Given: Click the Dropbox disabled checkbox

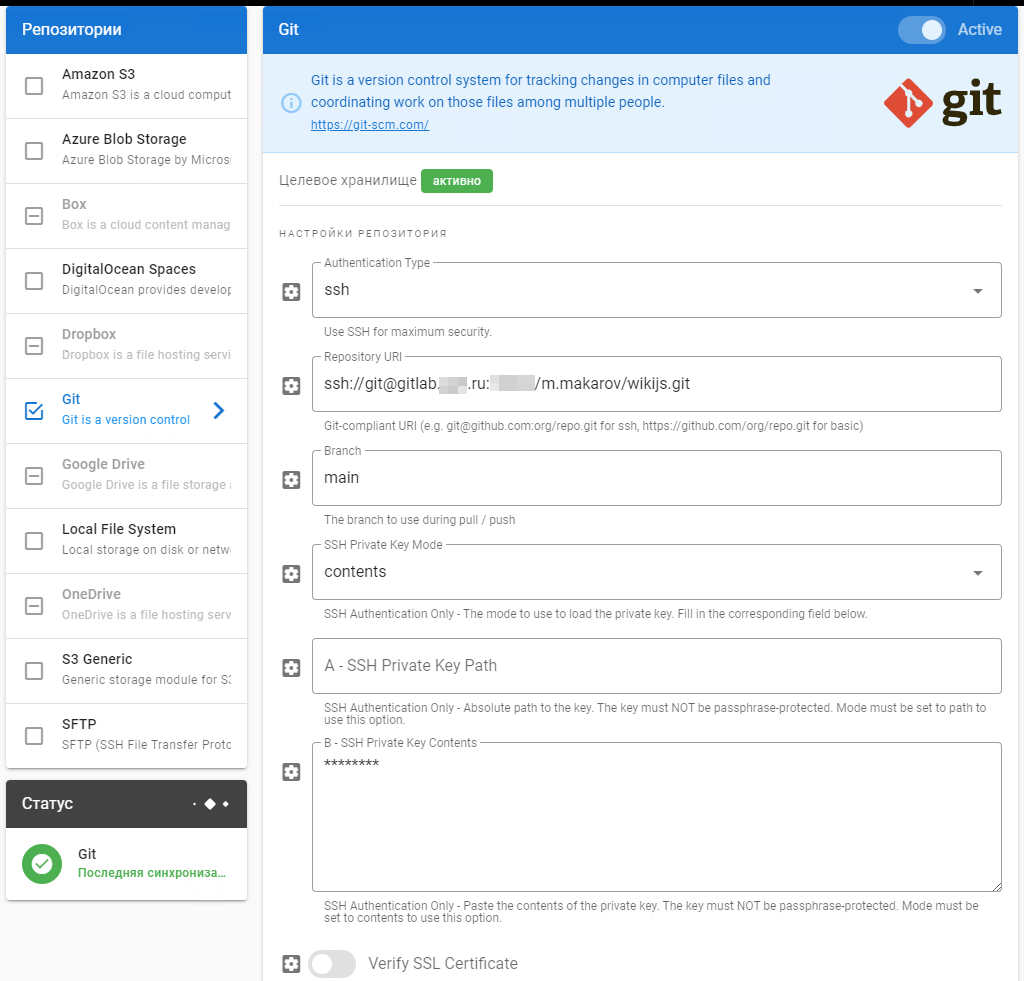Looking at the screenshot, I should 34,346.
